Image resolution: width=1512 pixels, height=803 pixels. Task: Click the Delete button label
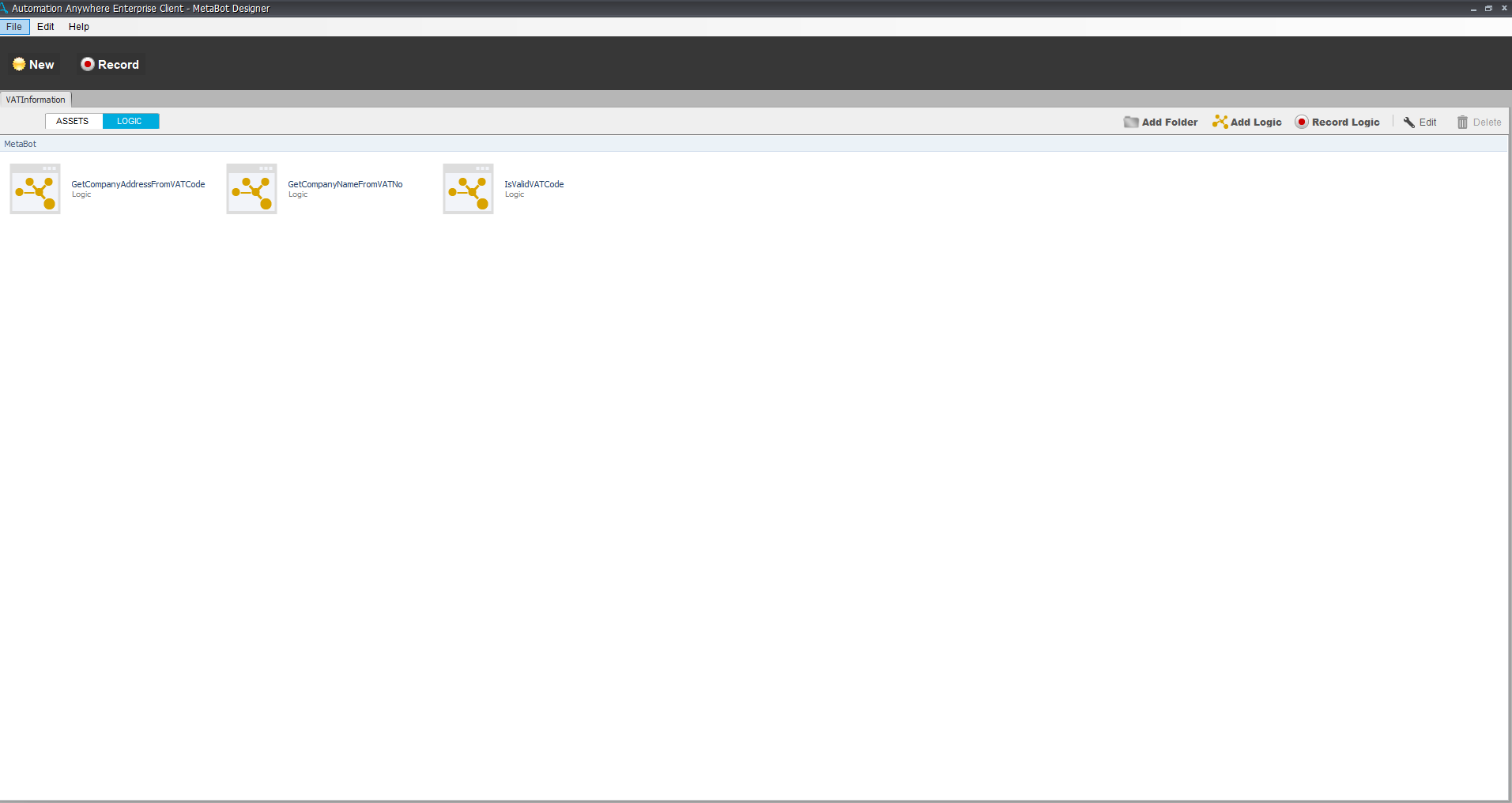point(1487,123)
